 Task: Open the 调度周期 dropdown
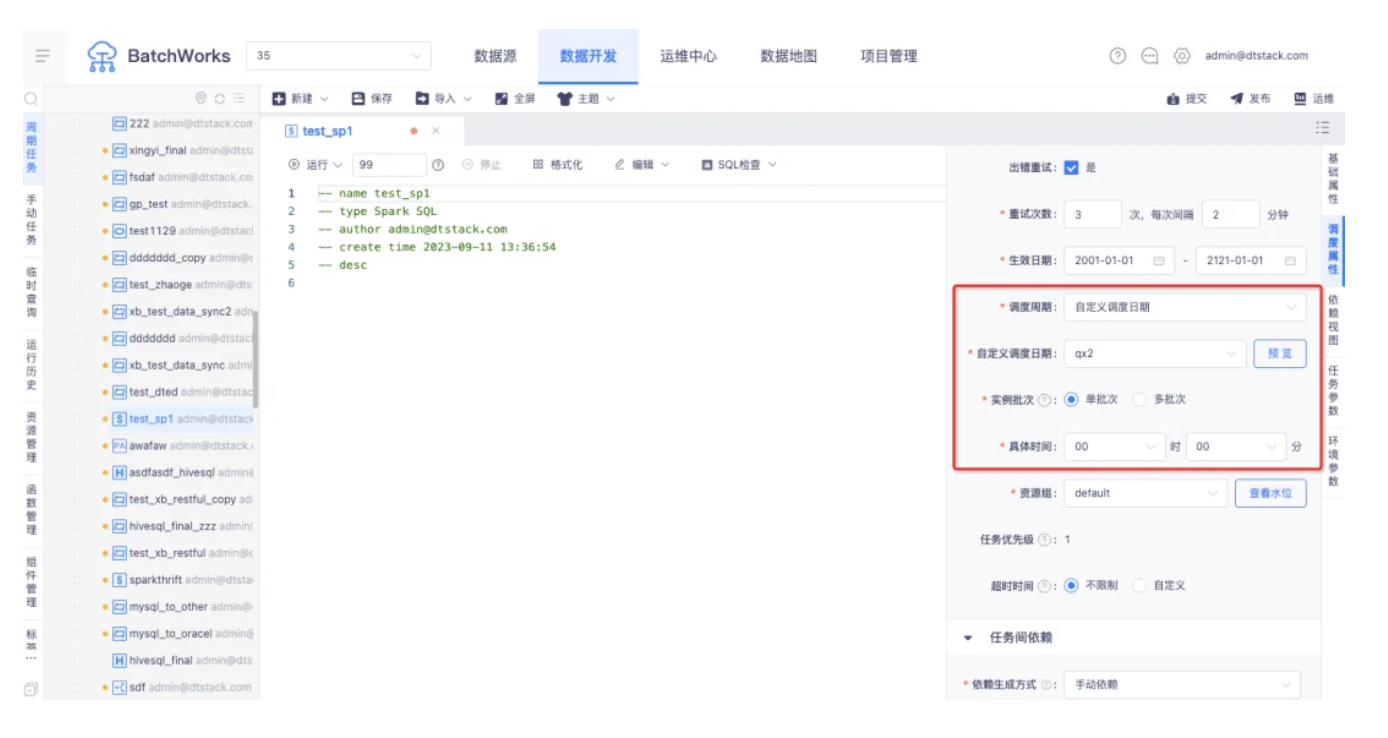point(1185,307)
